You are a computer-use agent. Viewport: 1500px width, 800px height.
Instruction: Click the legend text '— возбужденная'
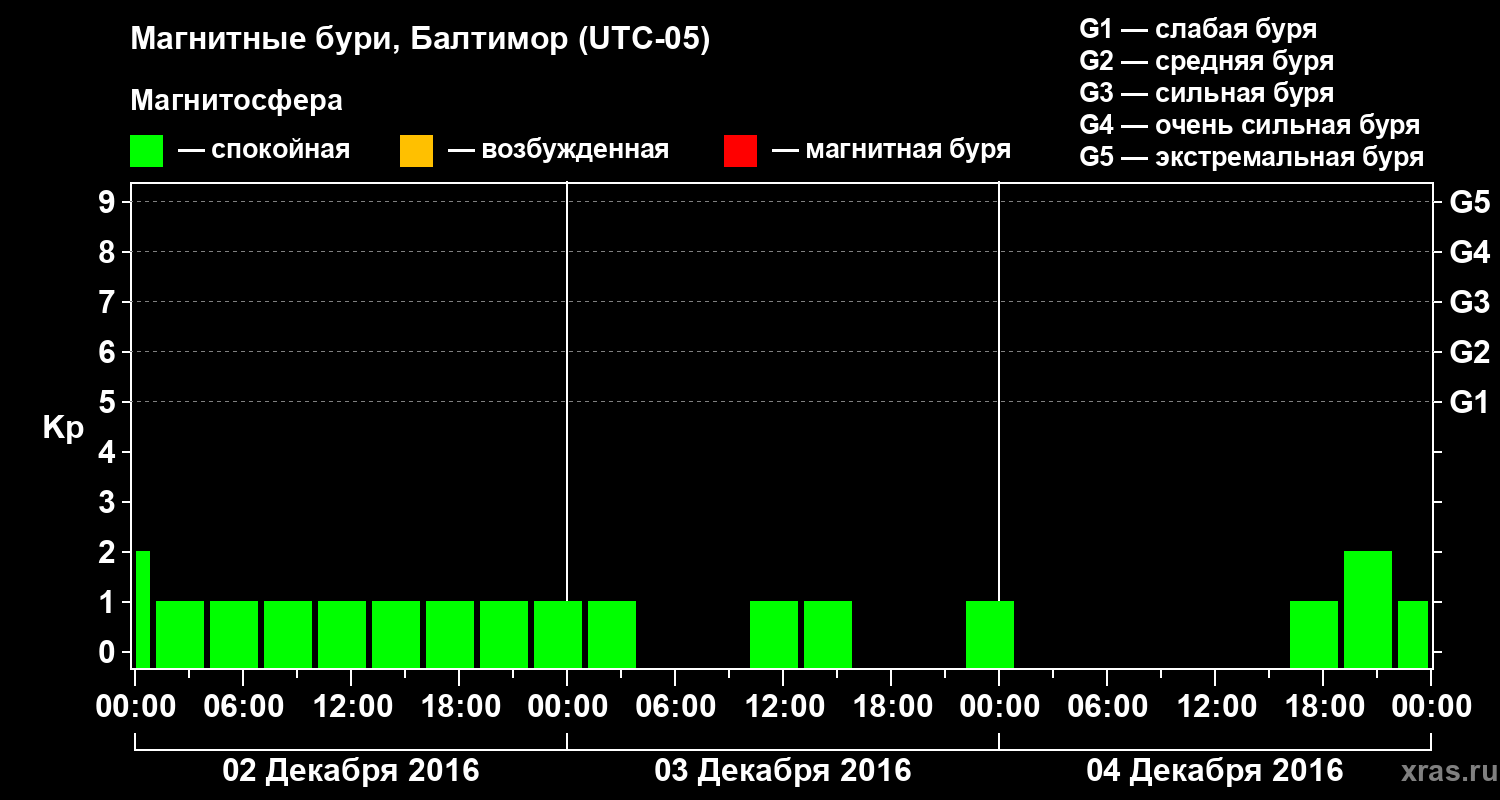559,150
